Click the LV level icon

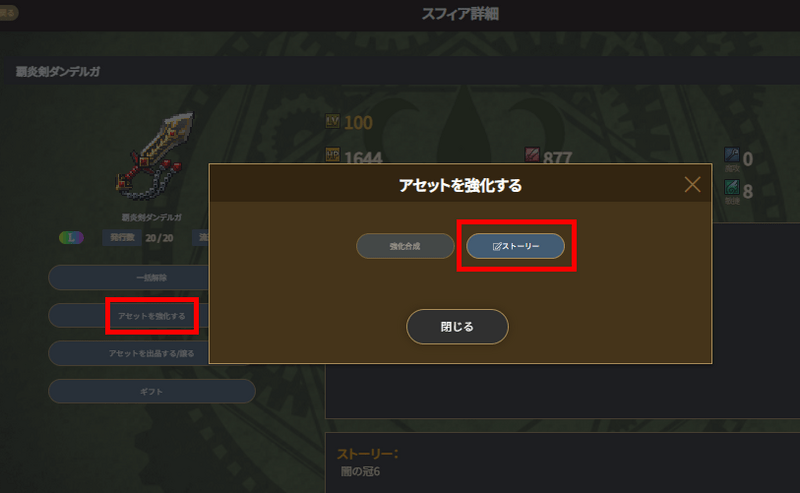coord(333,121)
